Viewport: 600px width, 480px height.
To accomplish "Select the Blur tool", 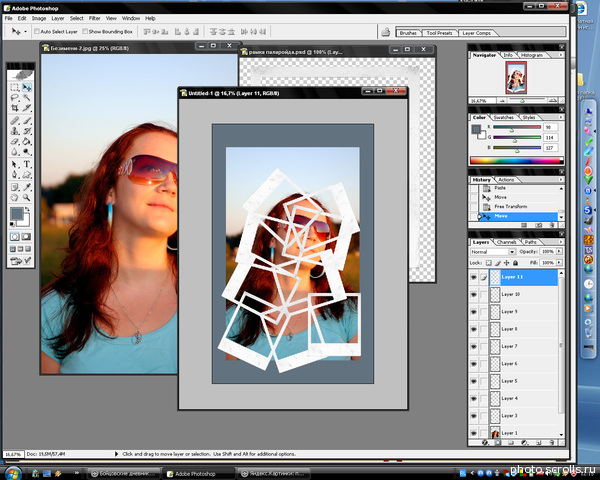I will click(15, 152).
